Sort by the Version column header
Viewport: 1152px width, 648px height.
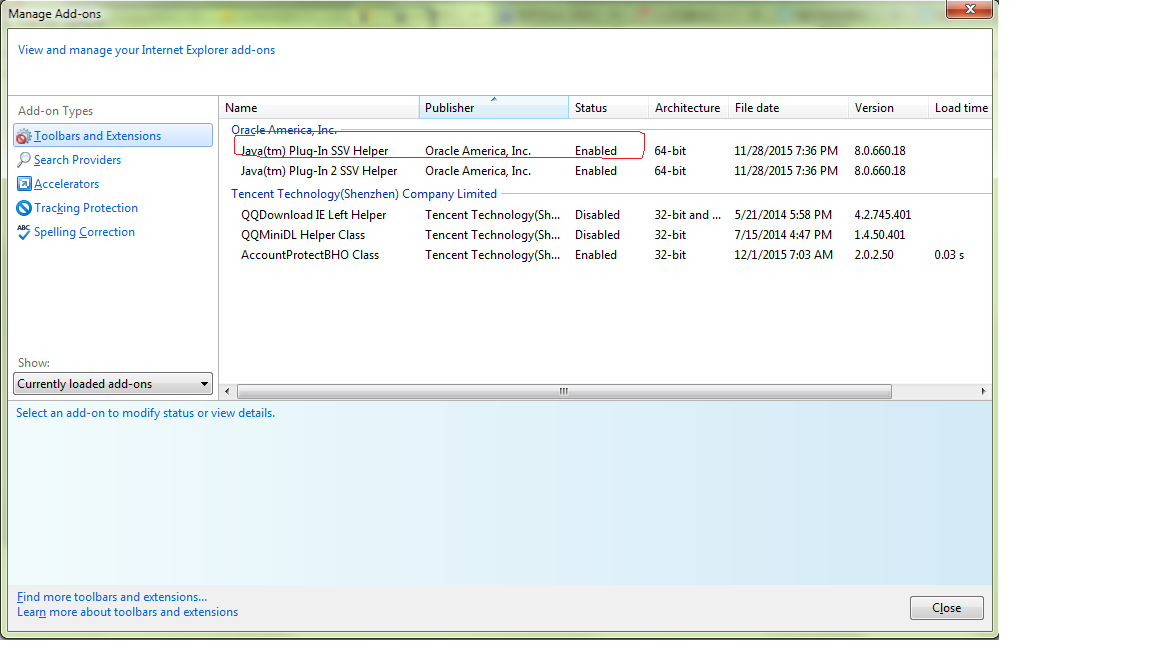click(888, 107)
